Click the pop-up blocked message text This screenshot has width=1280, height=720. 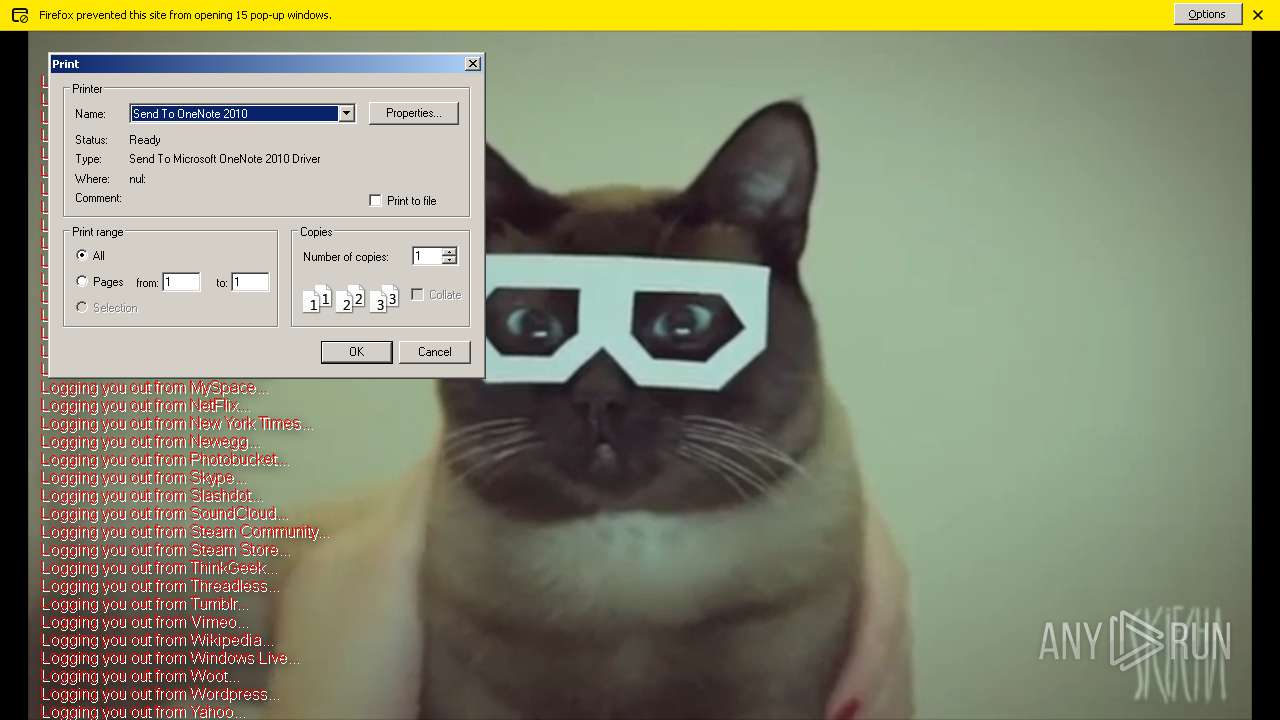[185, 15]
